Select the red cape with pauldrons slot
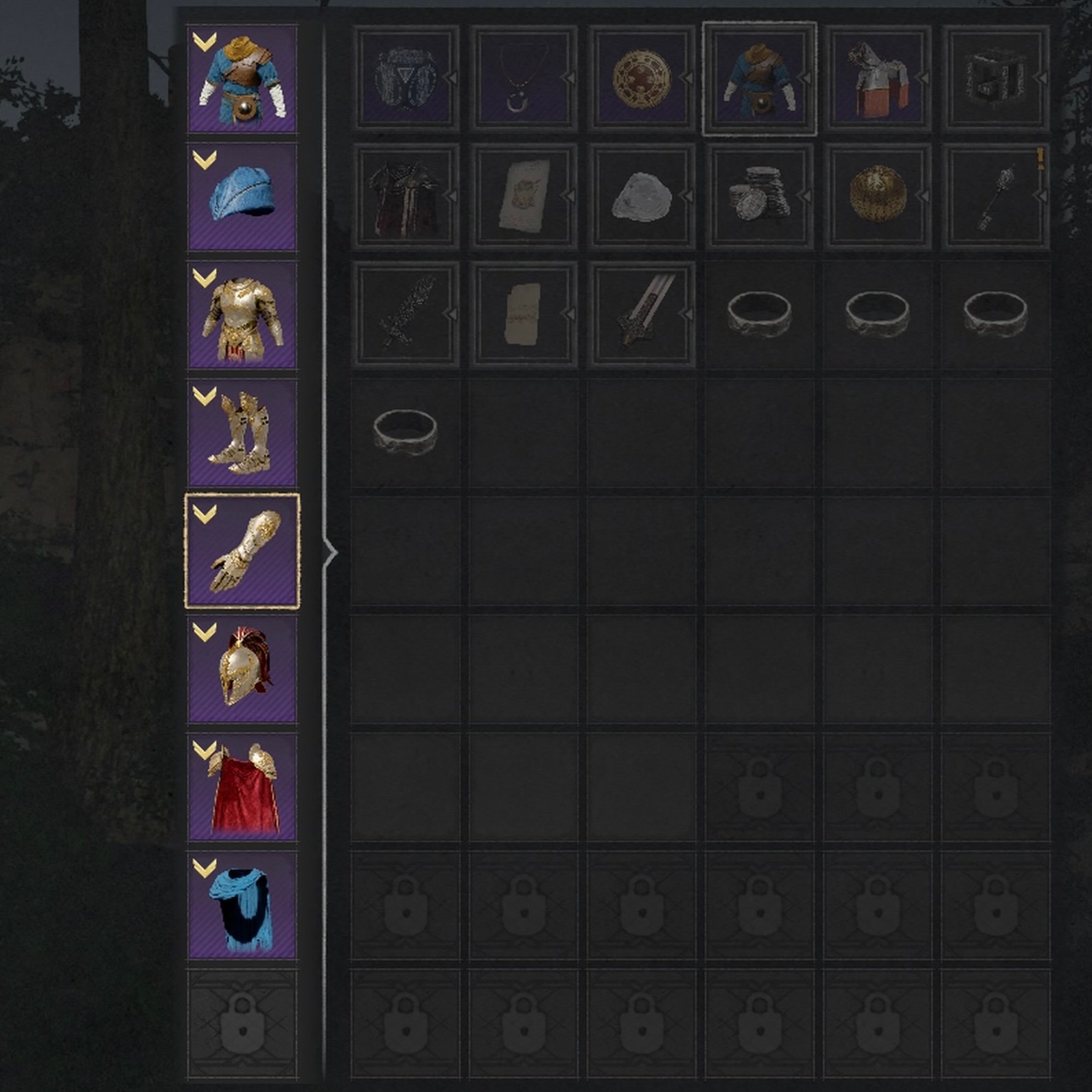This screenshot has width=1092, height=1092. pyautogui.click(x=242, y=787)
